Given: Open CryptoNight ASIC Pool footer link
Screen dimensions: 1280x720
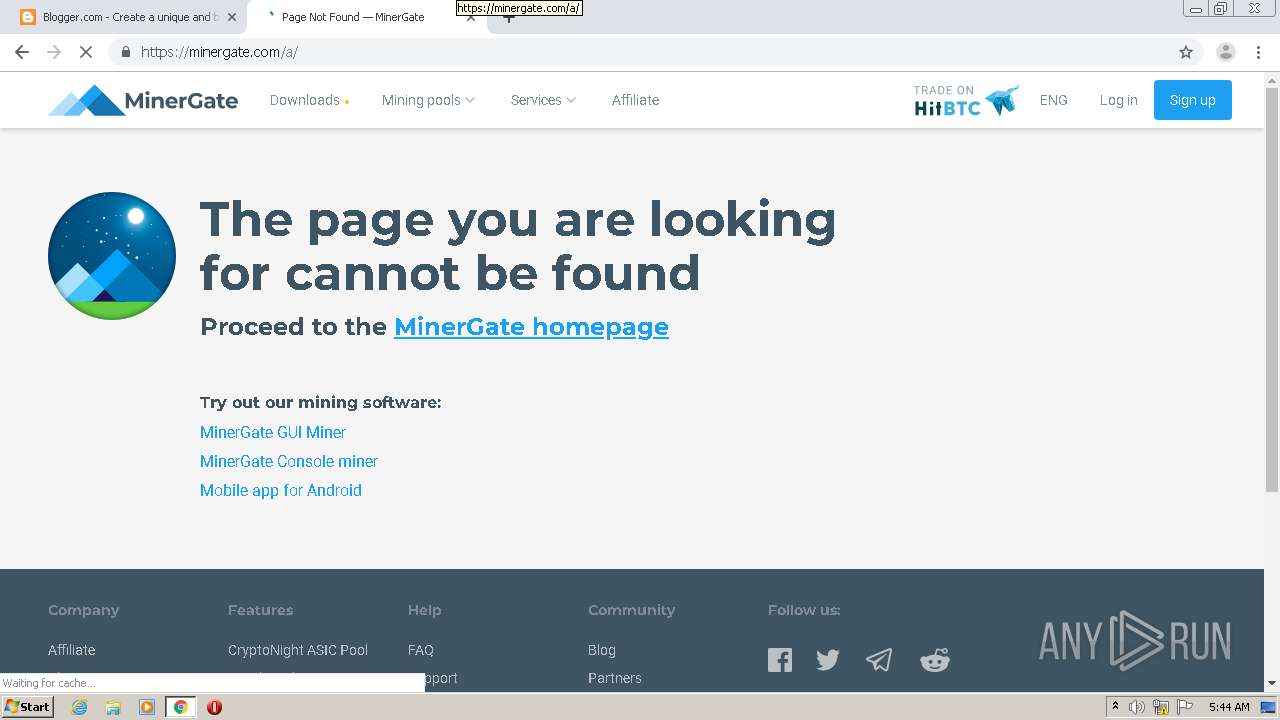Looking at the screenshot, I should tap(298, 650).
